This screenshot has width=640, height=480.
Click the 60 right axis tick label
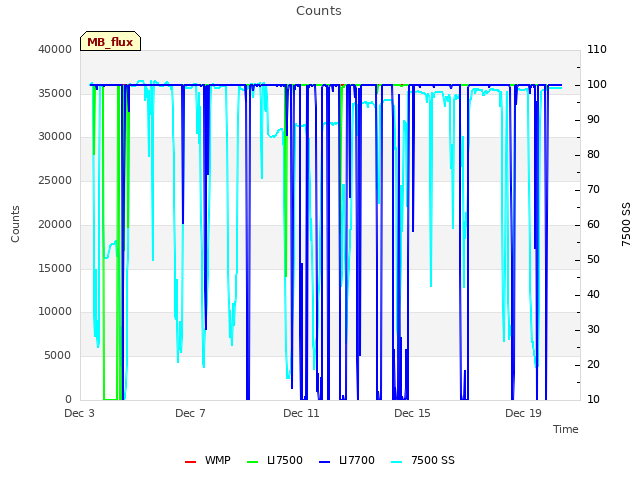pyautogui.click(x=593, y=224)
